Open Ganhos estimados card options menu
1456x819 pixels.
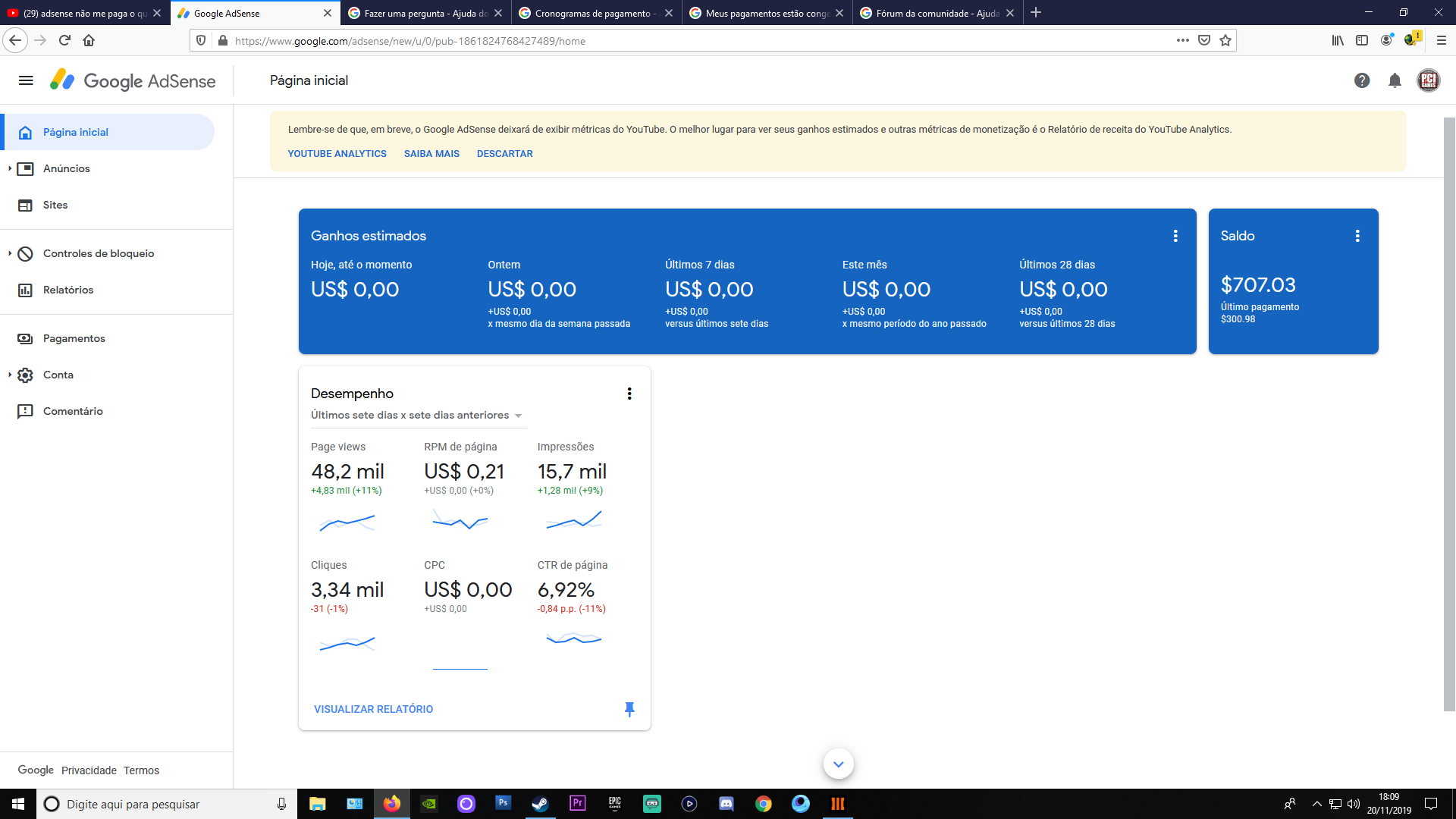click(1175, 236)
